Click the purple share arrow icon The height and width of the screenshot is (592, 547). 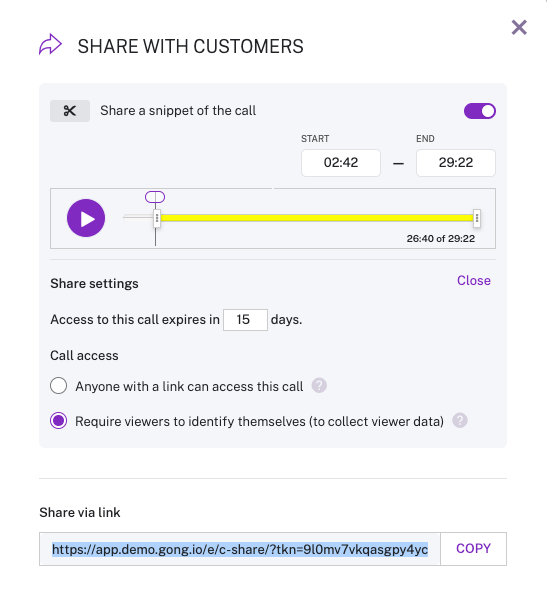tap(50, 45)
